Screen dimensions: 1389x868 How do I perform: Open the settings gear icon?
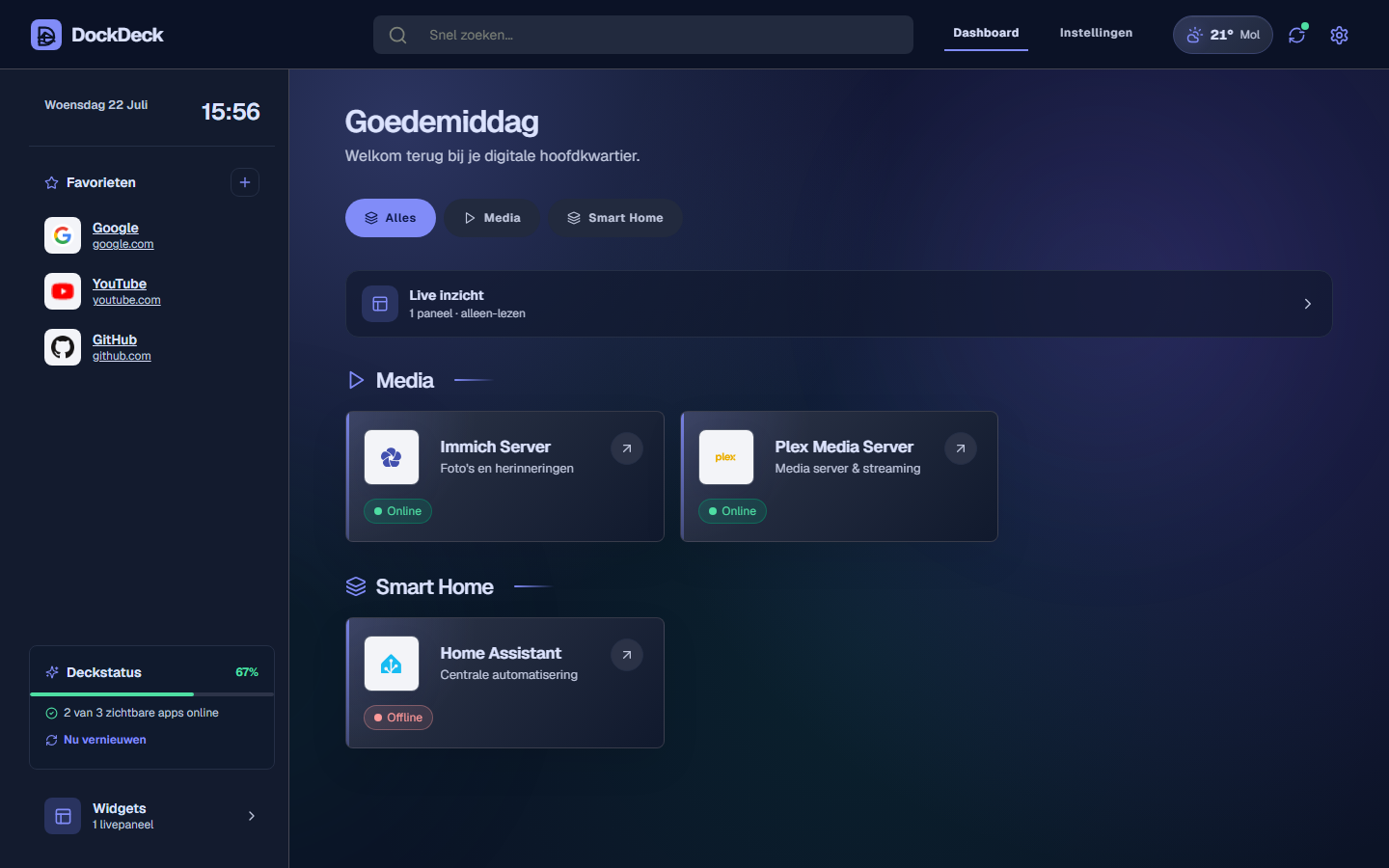[x=1339, y=35]
